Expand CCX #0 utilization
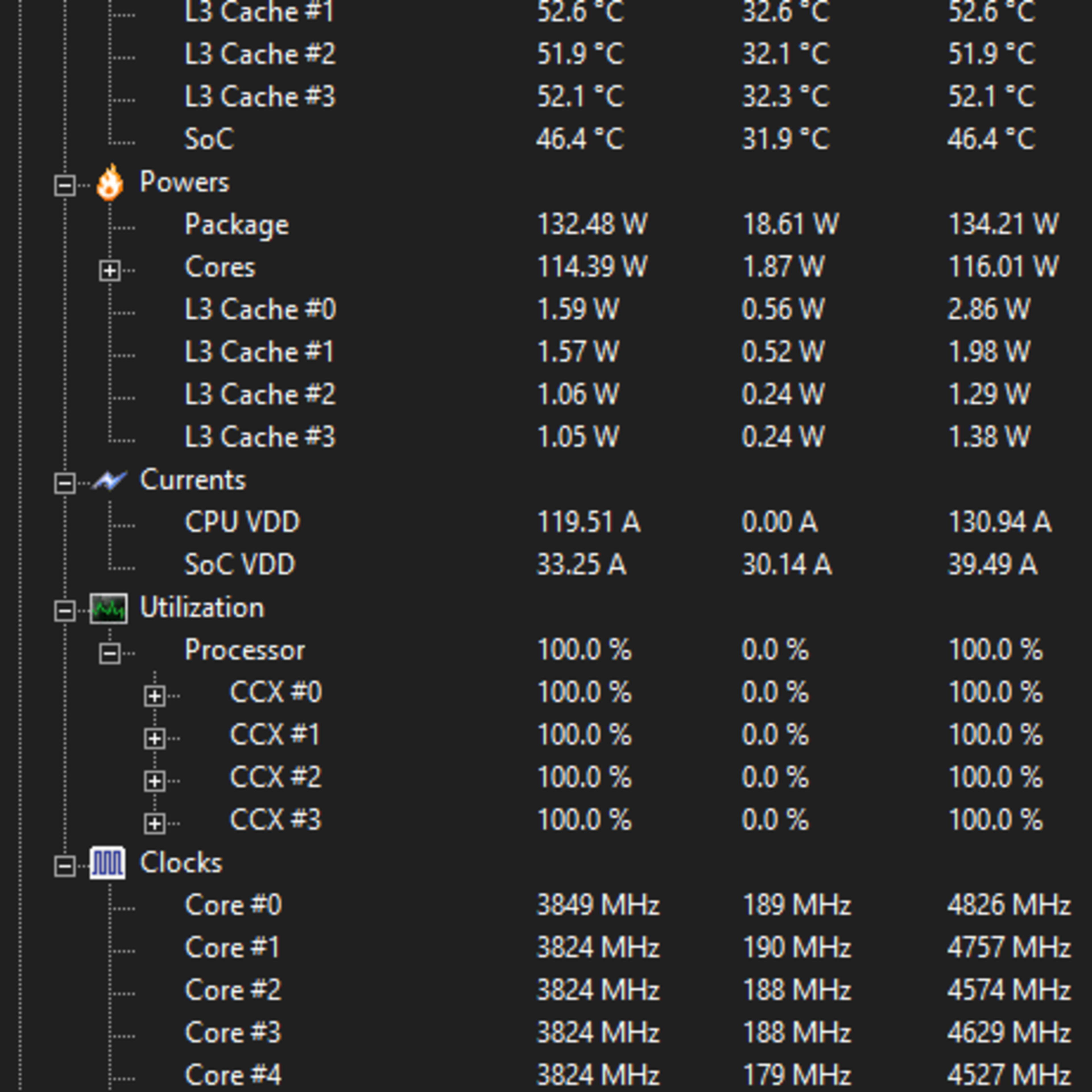 154,696
